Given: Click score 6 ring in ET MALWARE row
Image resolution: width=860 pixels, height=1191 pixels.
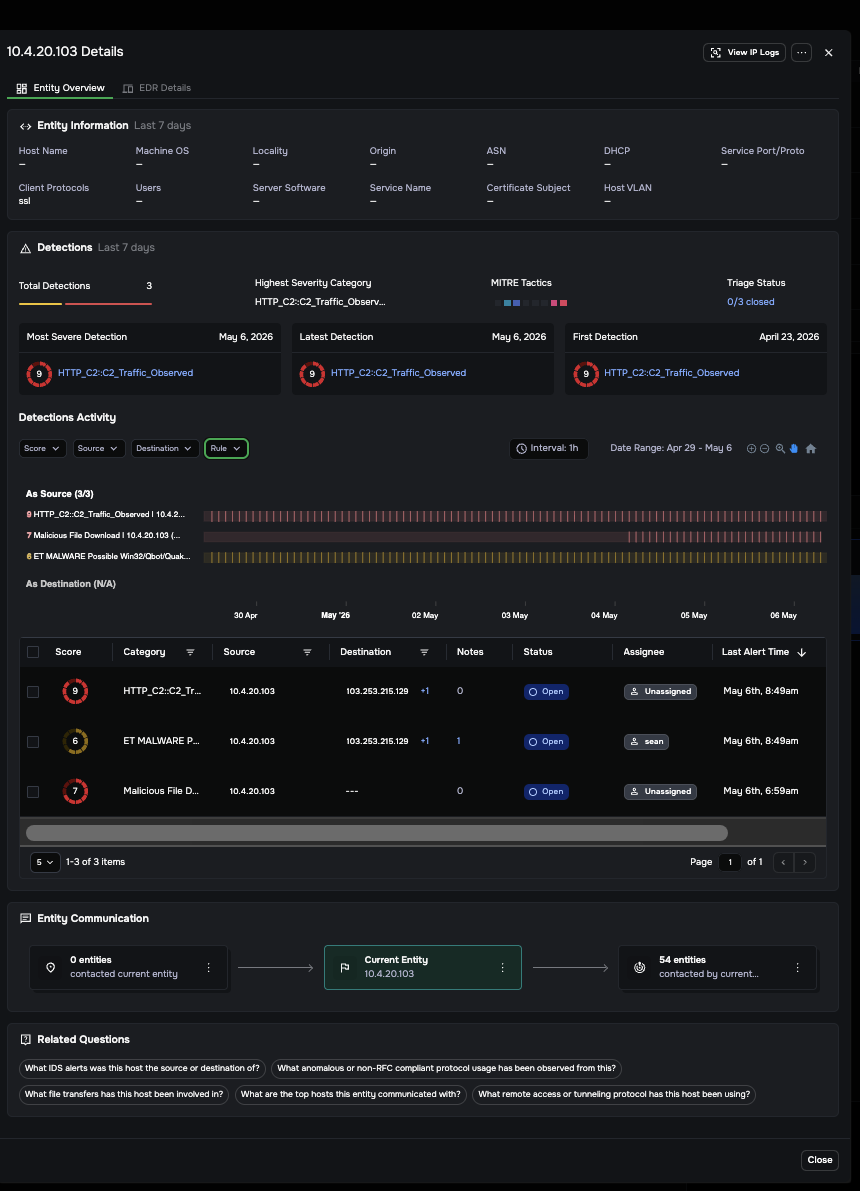Looking at the screenshot, I should pos(75,741).
